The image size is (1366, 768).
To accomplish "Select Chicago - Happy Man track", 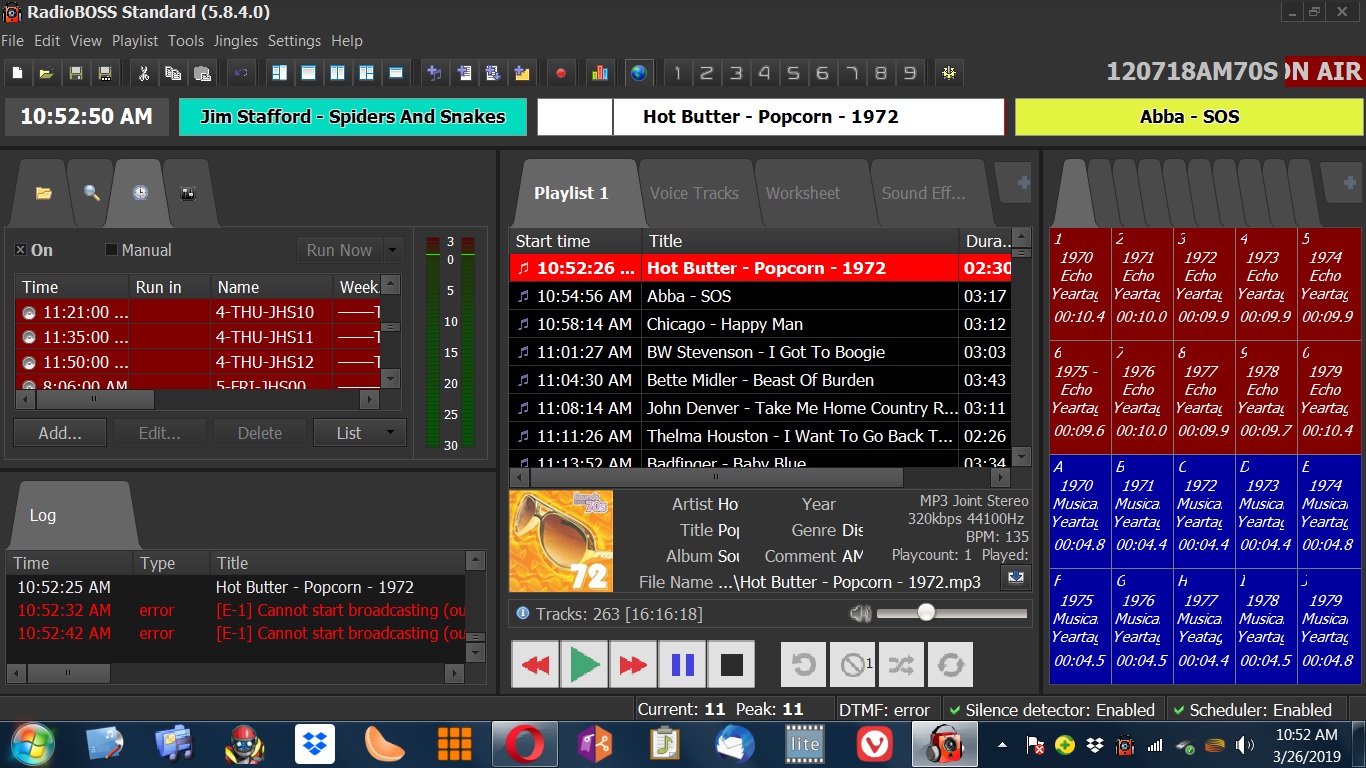I will (x=760, y=324).
